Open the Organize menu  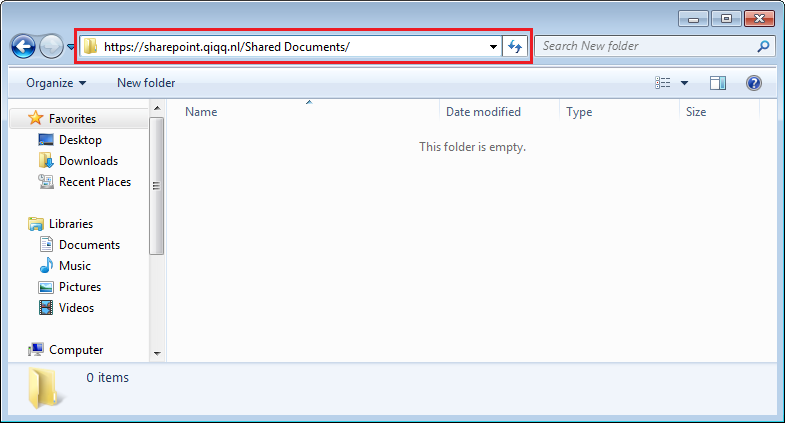tap(56, 83)
